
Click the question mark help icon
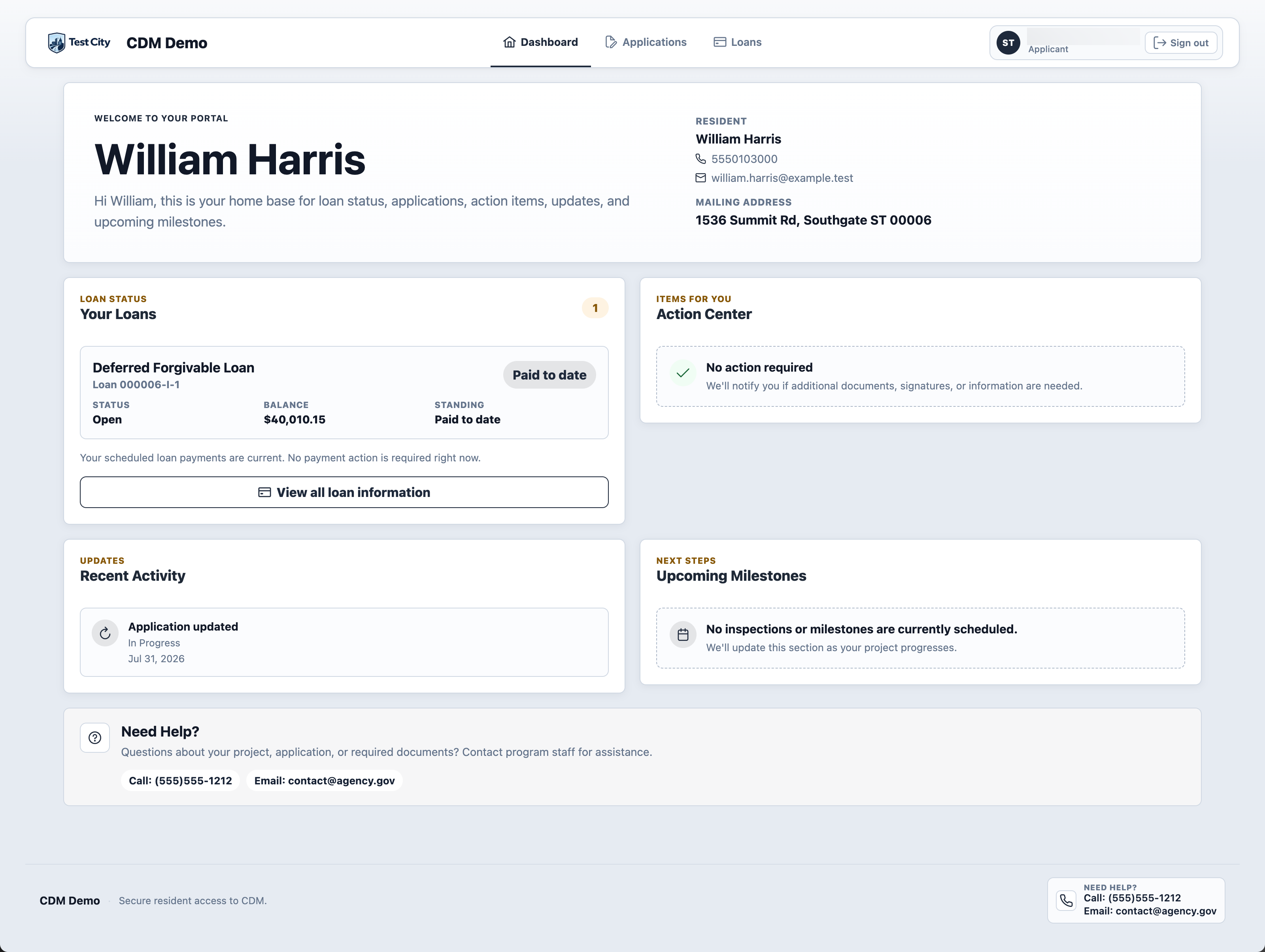95,738
